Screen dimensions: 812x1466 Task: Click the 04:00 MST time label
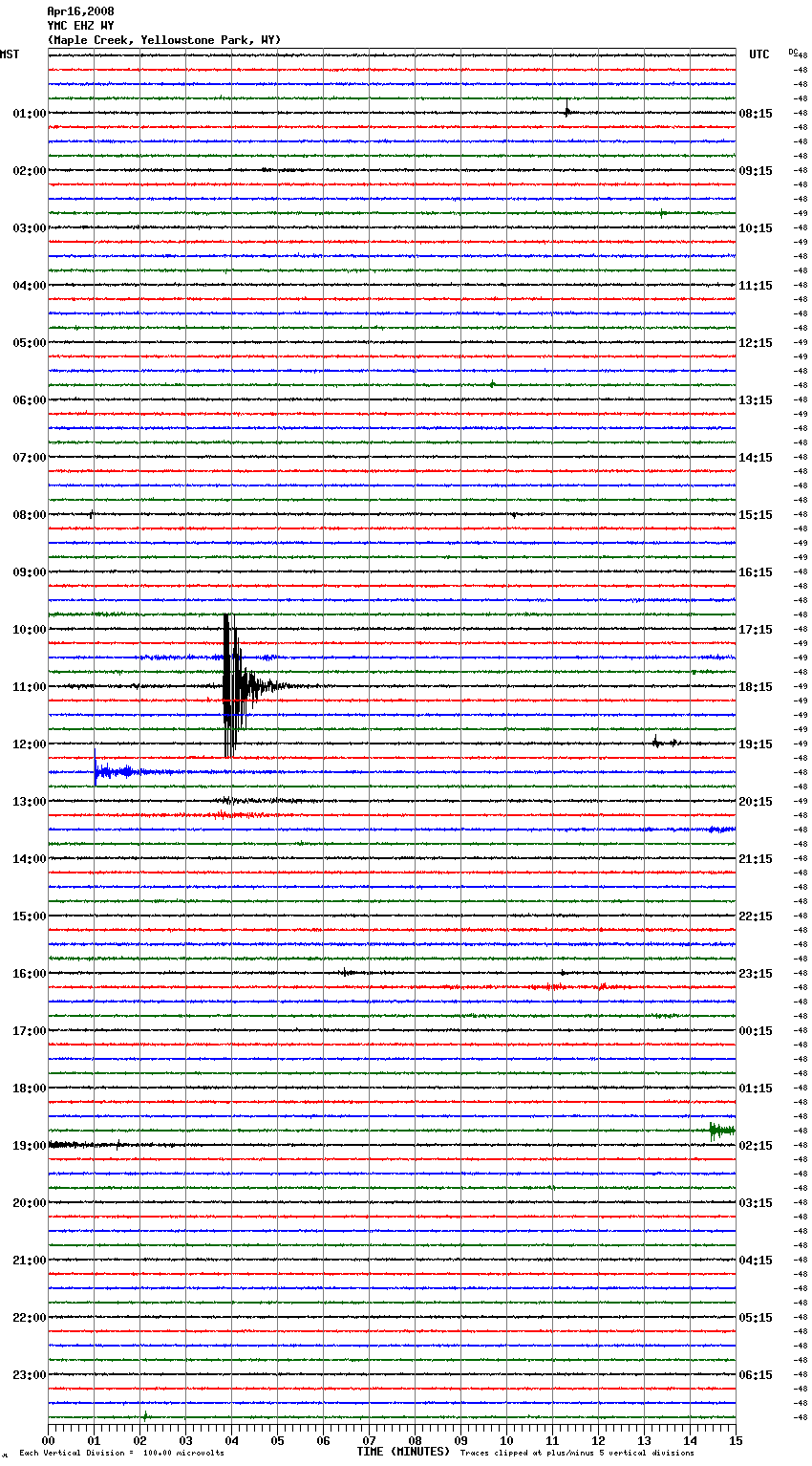coord(29,286)
